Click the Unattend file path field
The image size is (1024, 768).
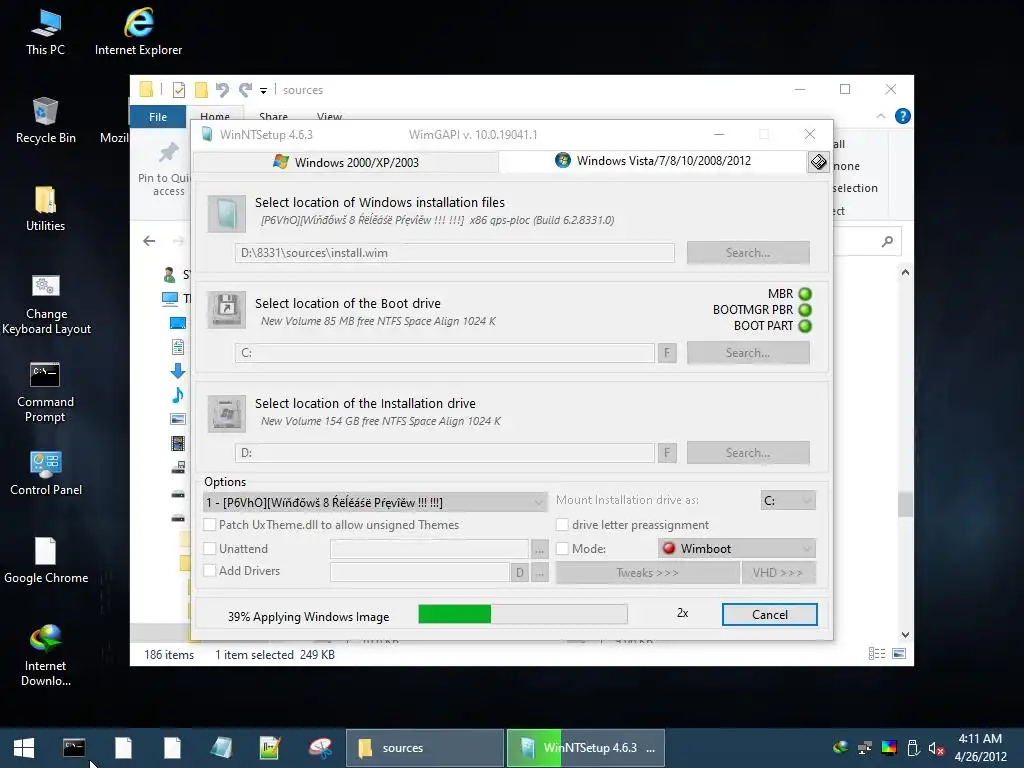click(429, 549)
